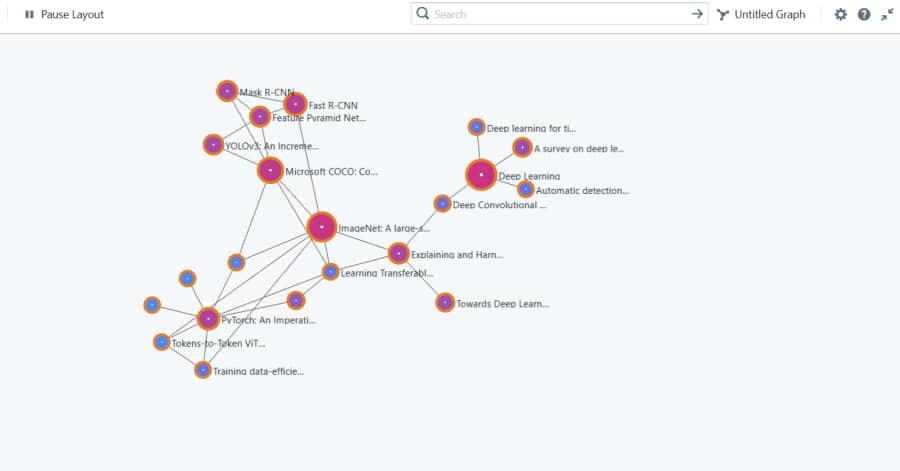Collapse view with the shrink arrows icon

pos(887,15)
